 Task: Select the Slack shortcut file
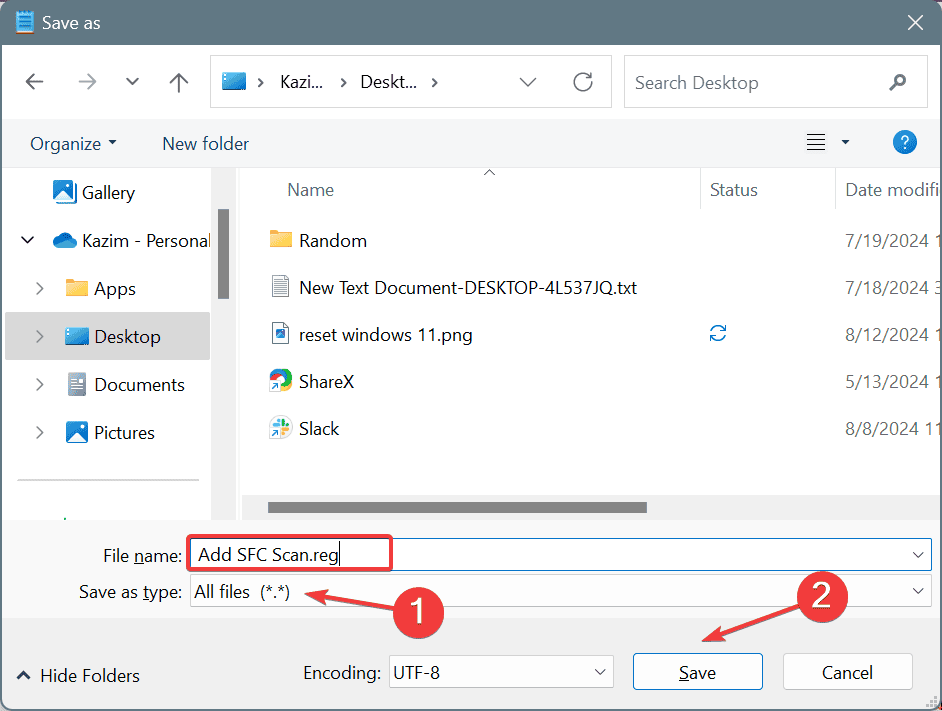(x=319, y=429)
